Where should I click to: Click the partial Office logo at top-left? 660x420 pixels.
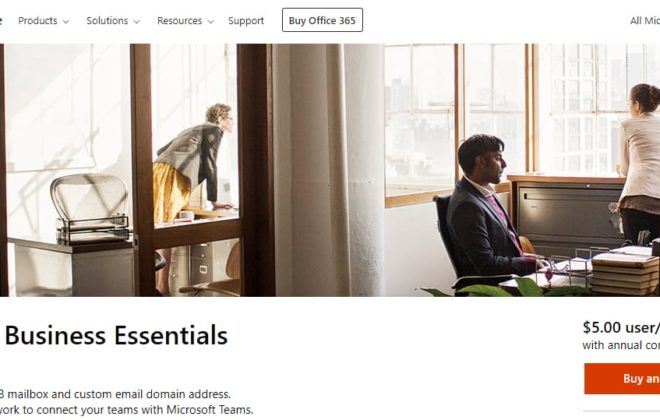click(x=1, y=21)
